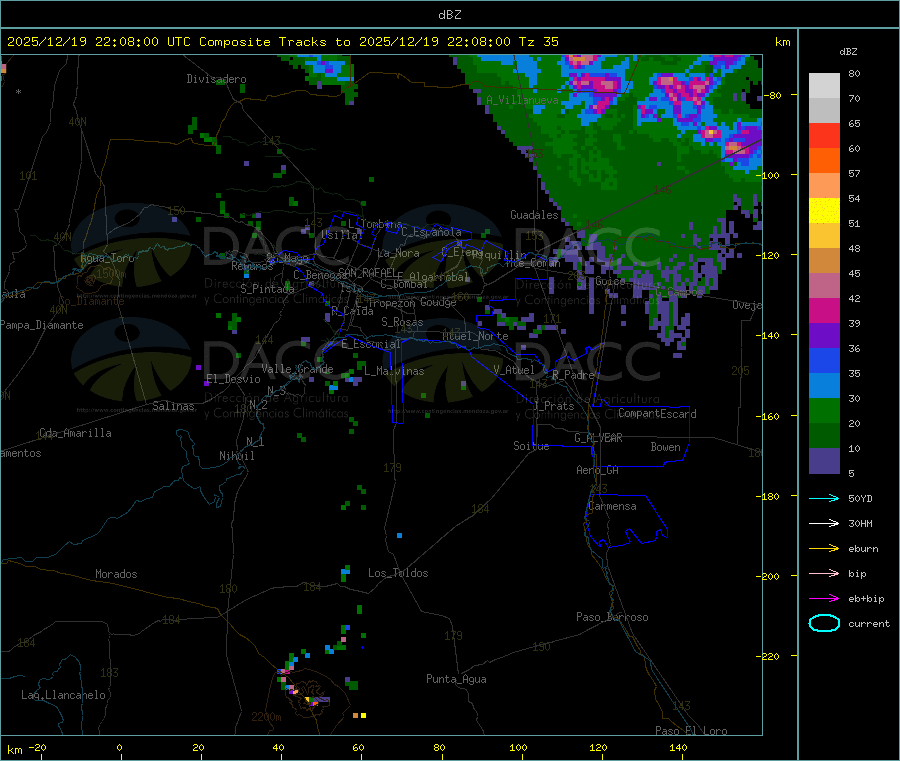
Task: Click the Paso_El_Loro map label
Action: (691, 731)
